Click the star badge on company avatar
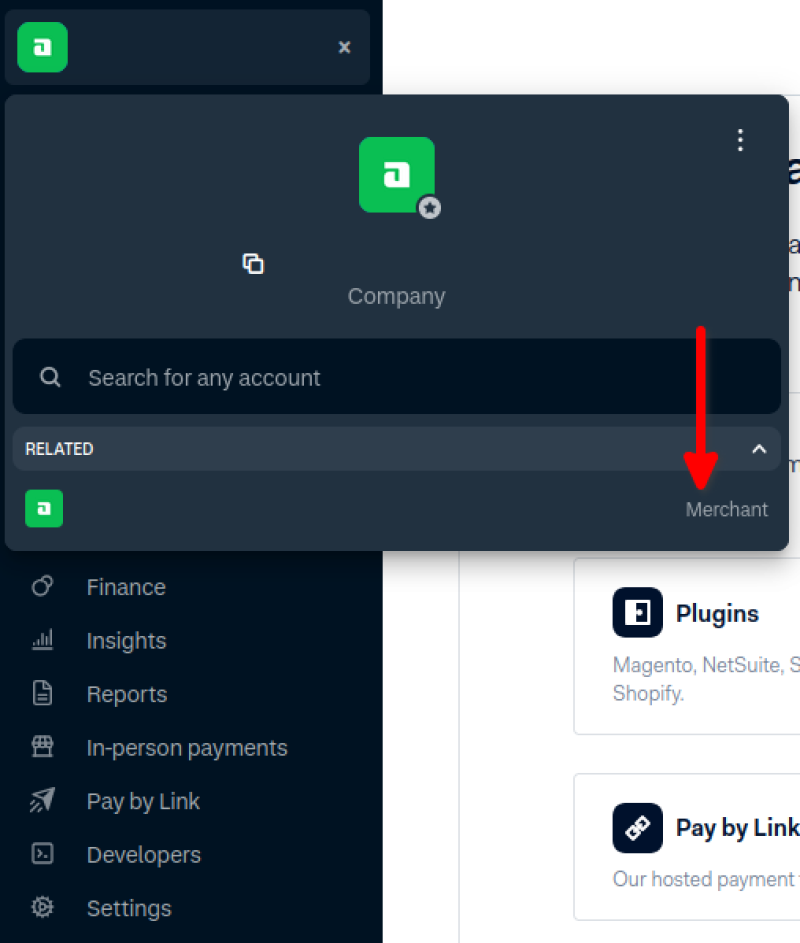 (429, 208)
